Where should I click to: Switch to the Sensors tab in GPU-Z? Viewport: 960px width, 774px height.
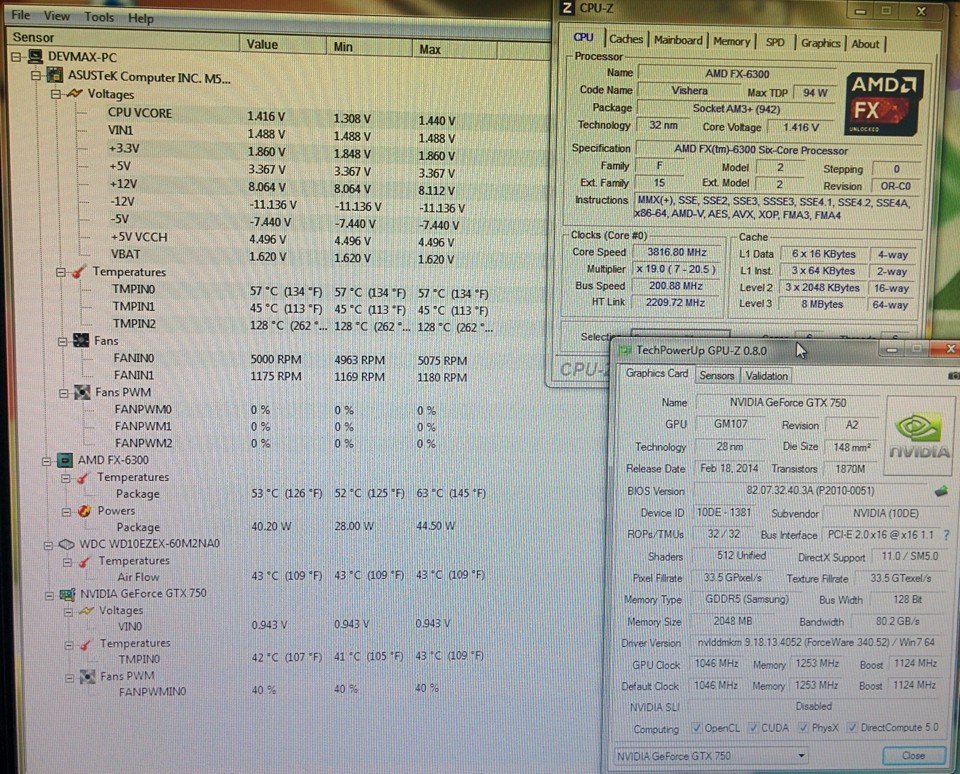[x=716, y=375]
